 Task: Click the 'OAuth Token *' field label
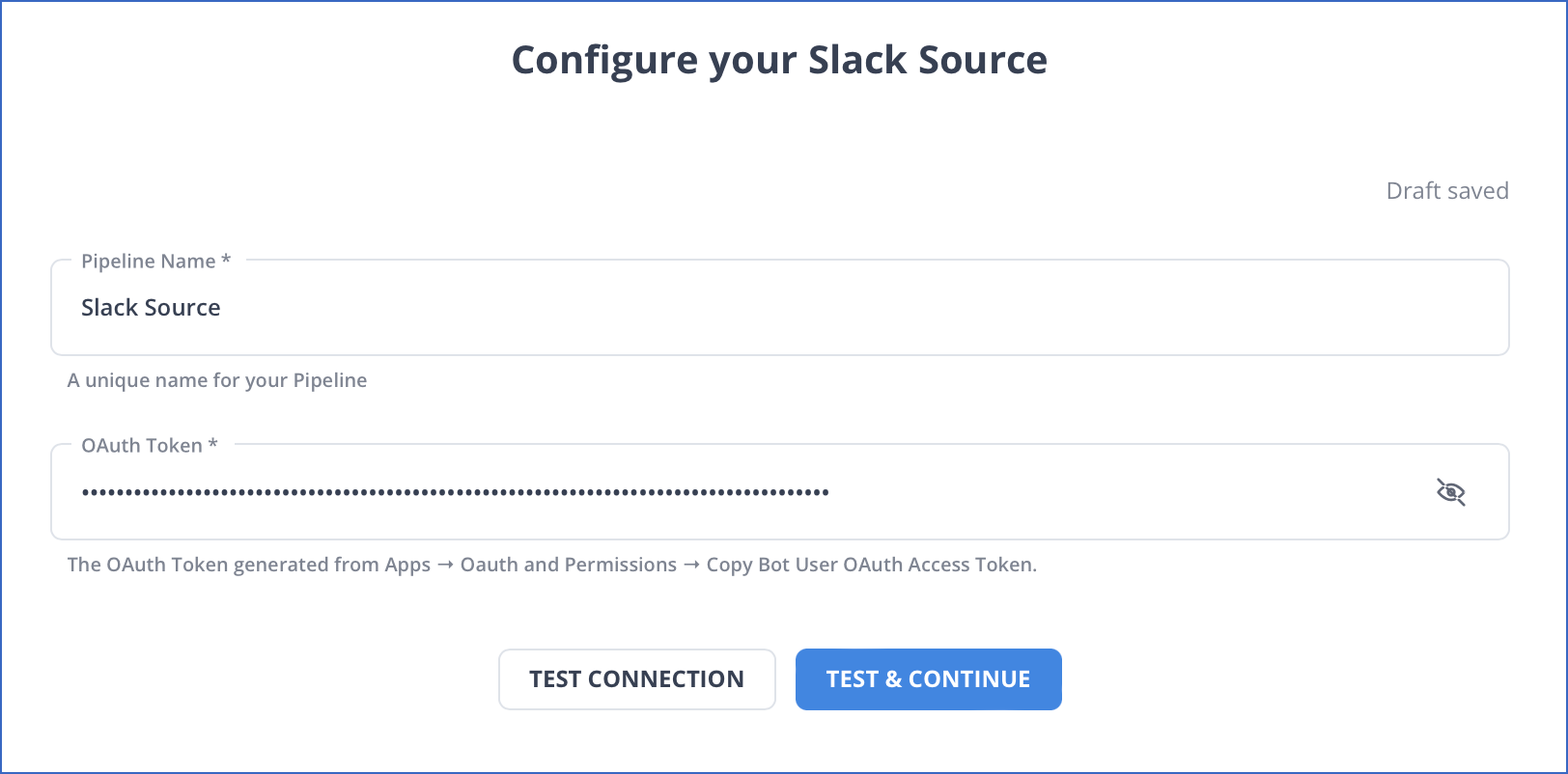pyautogui.click(x=150, y=445)
